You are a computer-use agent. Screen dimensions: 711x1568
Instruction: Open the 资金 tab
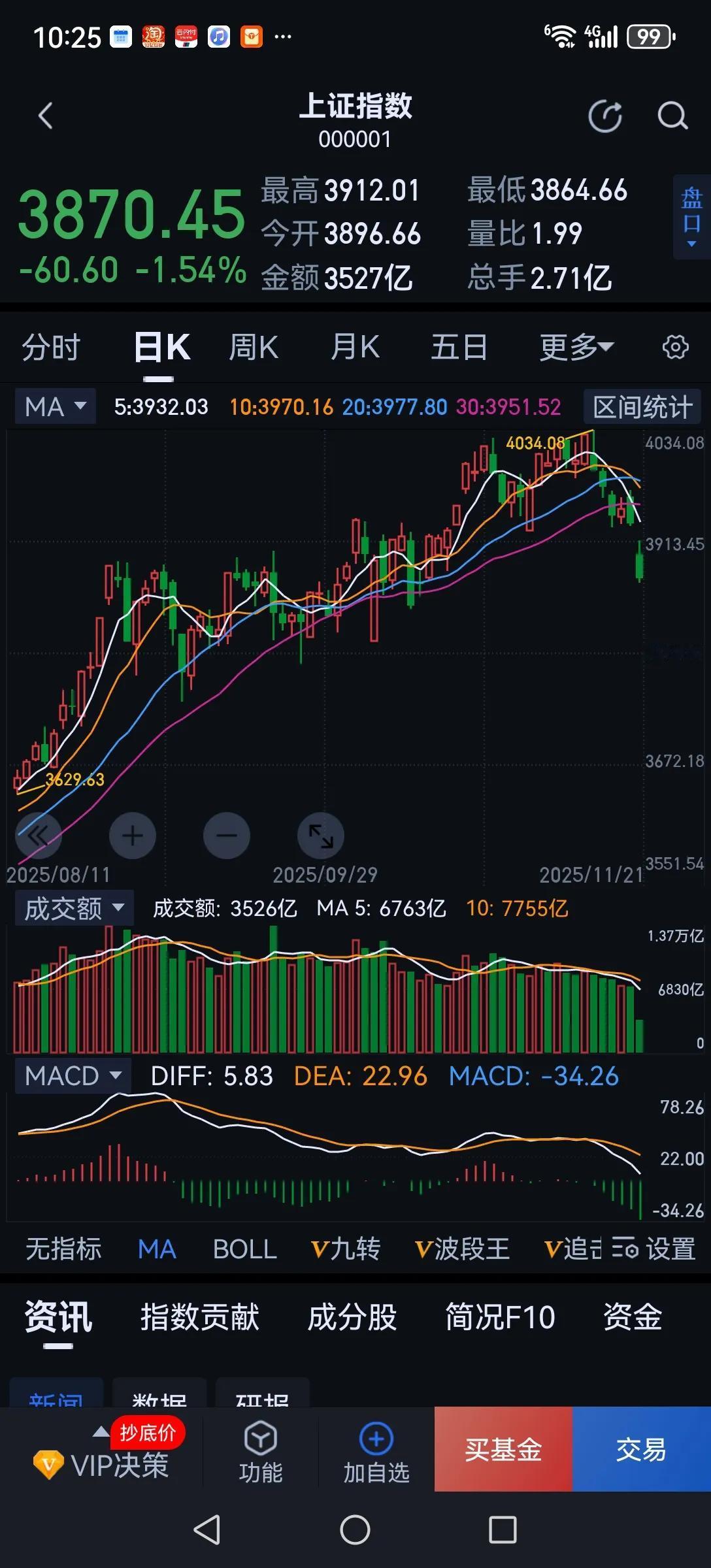click(x=633, y=1317)
